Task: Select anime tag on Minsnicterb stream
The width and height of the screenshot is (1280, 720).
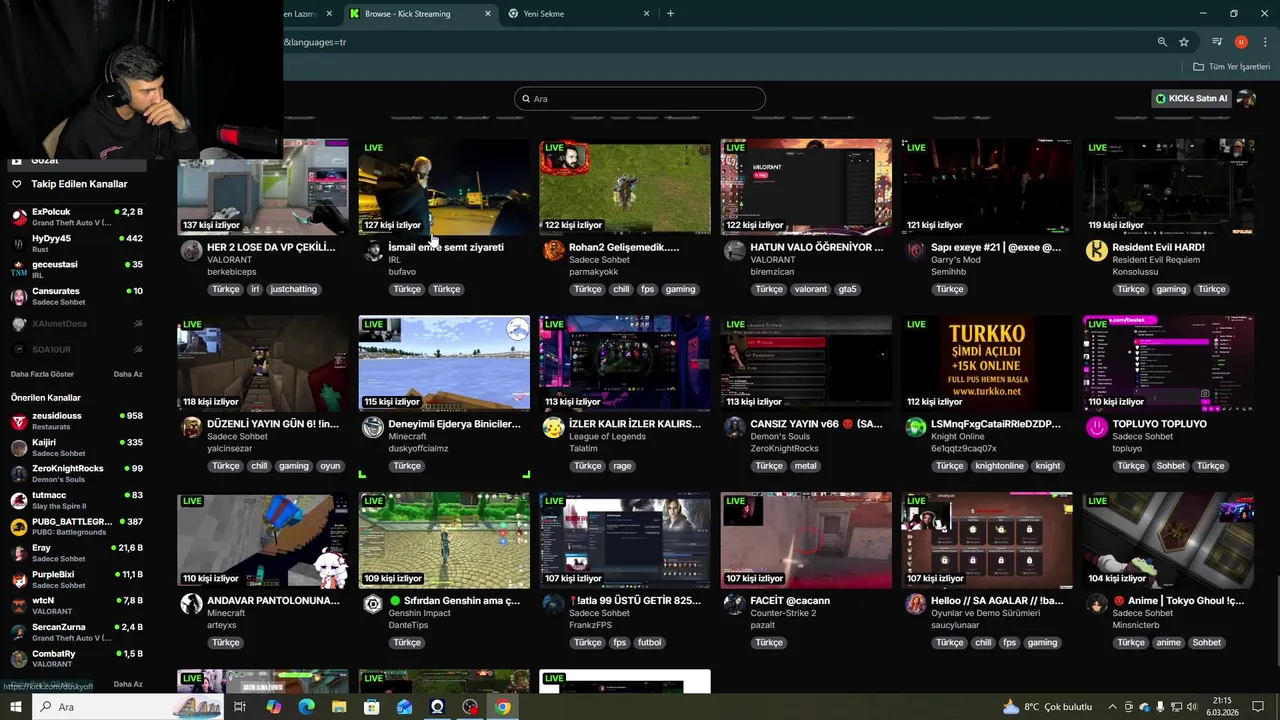Action: coord(1168,643)
